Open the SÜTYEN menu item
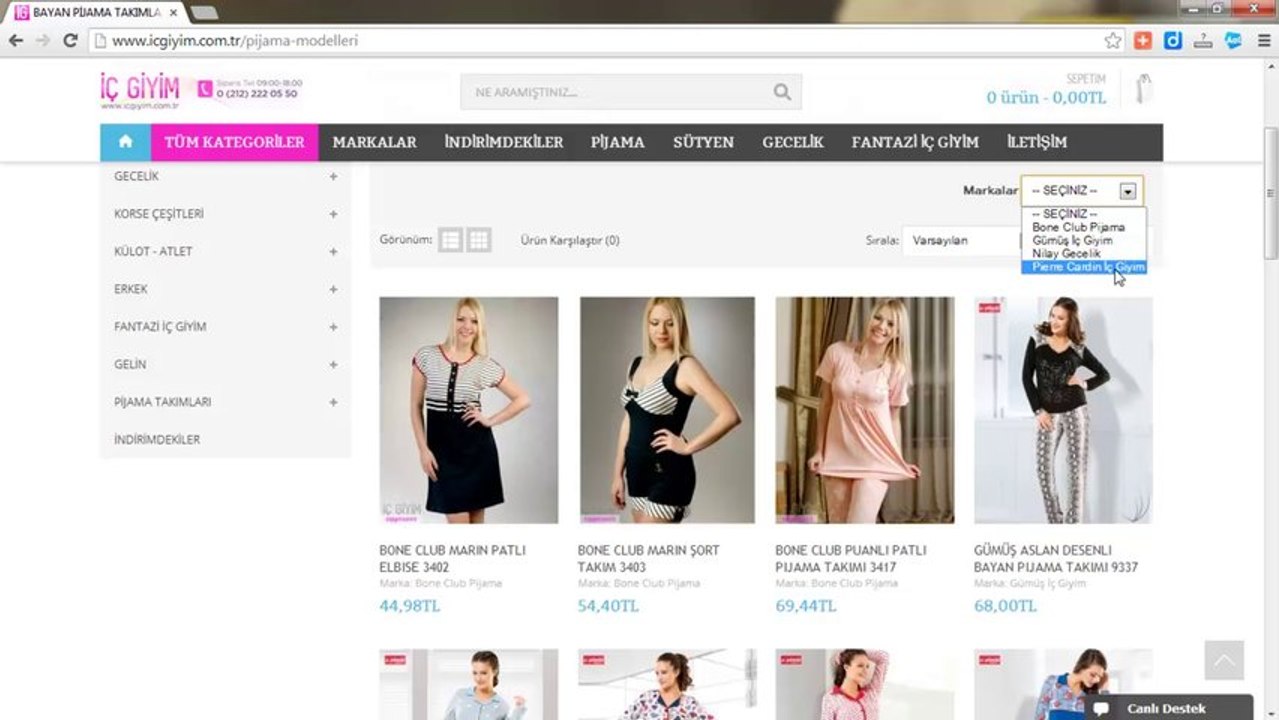Screen dimensions: 1279x720 pos(703,142)
